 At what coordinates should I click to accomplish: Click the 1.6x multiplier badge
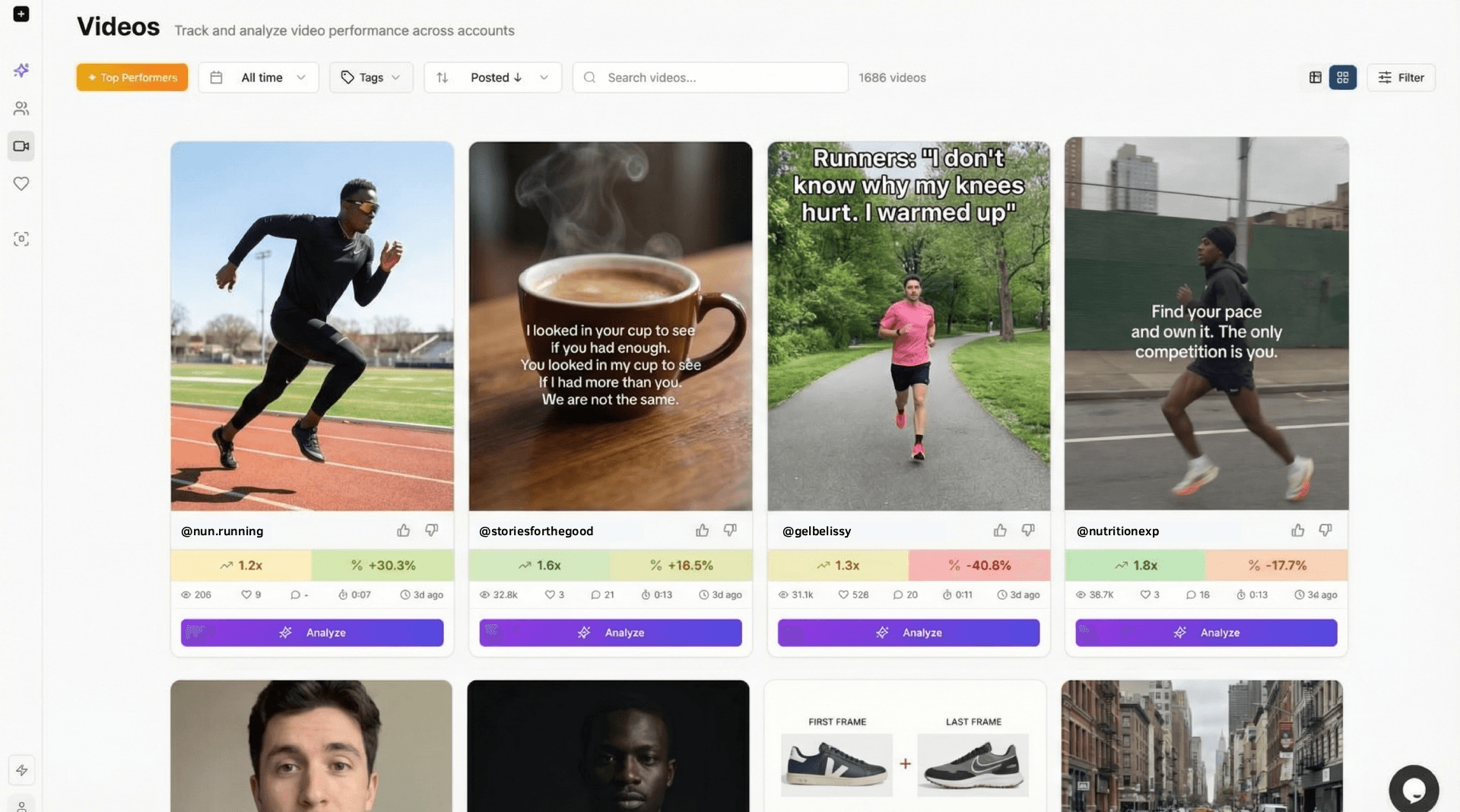click(539, 565)
